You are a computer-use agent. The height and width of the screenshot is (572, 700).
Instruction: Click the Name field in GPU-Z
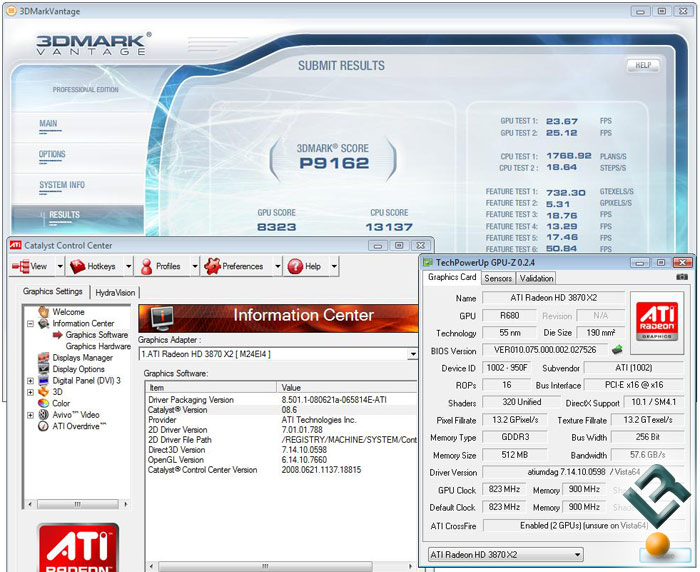(554, 298)
